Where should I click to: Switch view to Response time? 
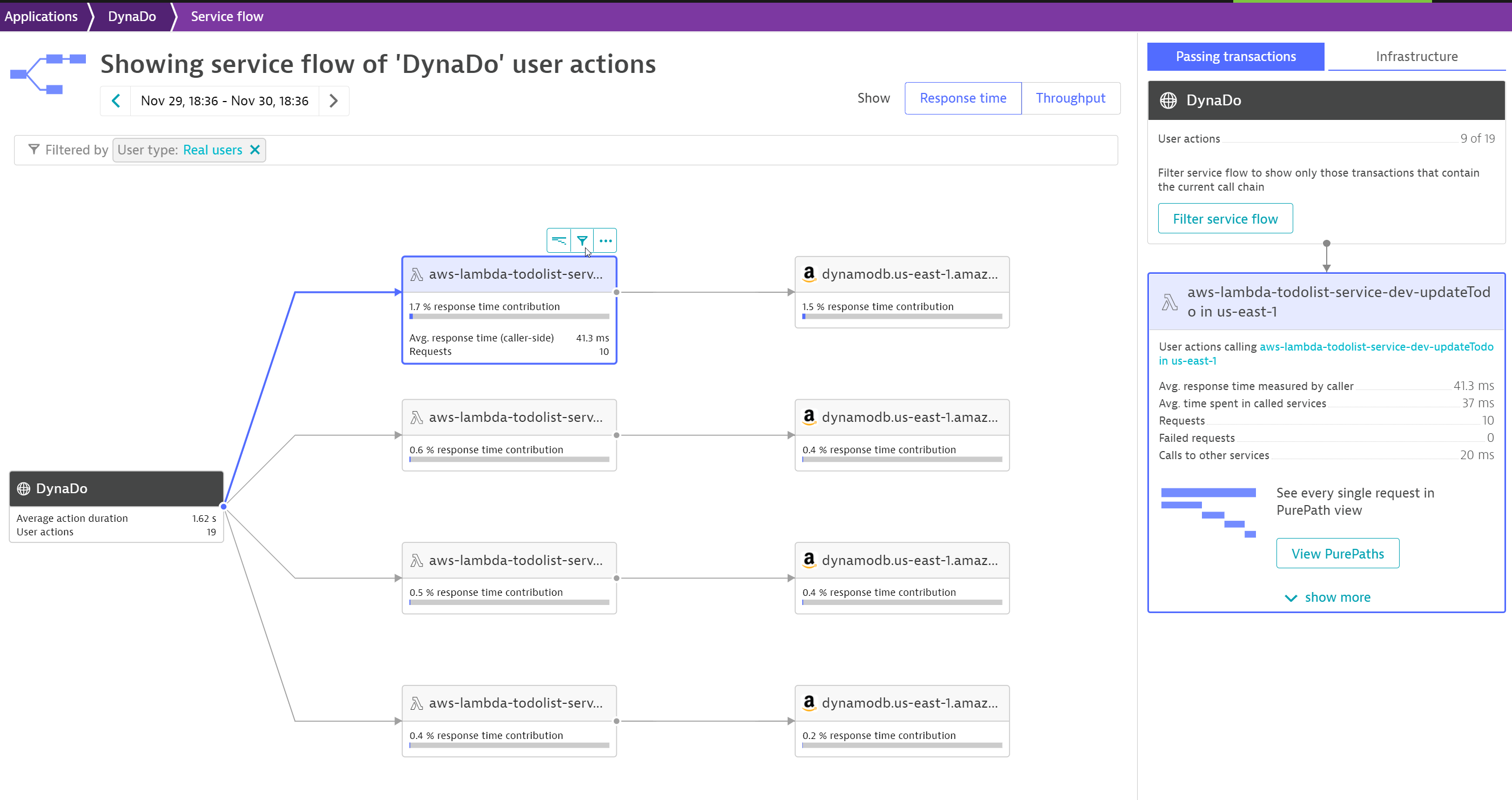point(963,98)
